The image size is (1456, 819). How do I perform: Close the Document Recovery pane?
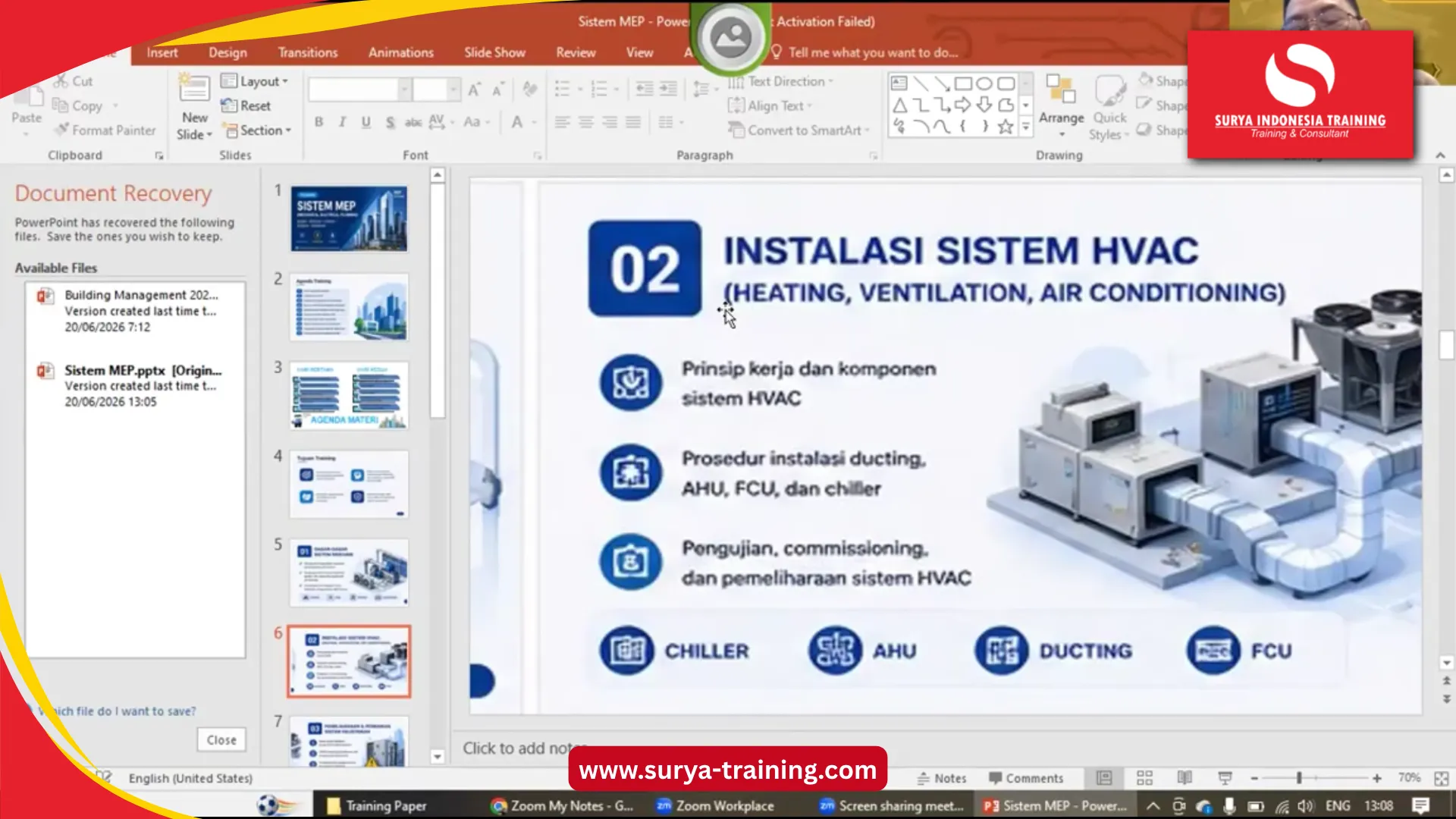pos(221,739)
